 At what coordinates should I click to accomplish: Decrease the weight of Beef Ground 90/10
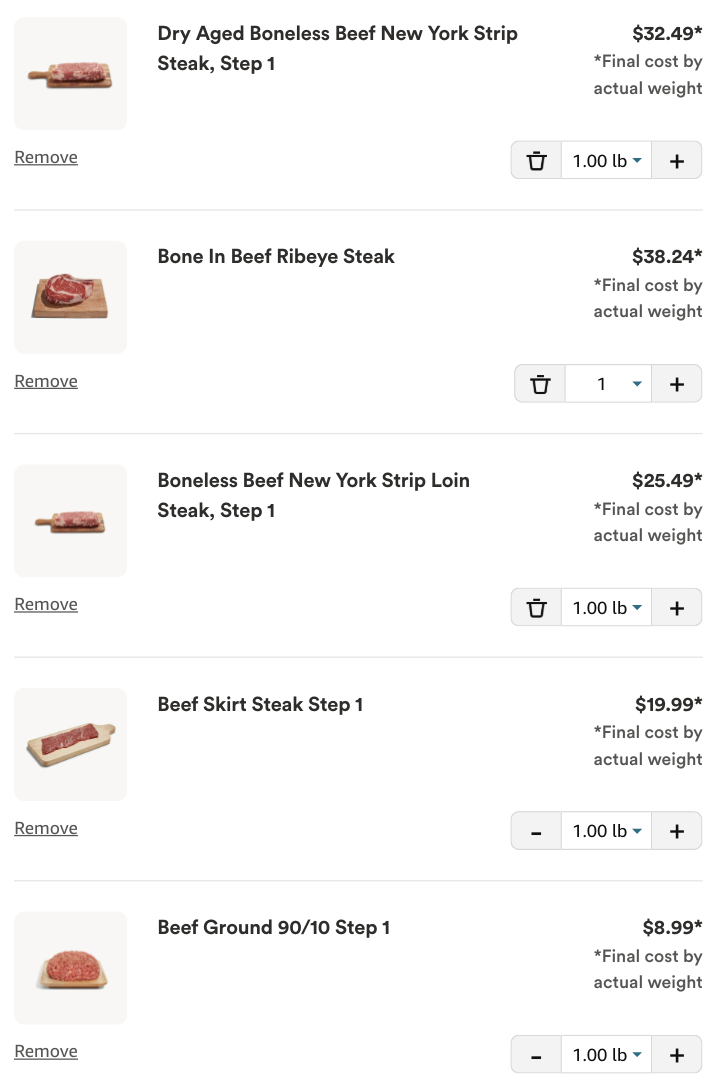(536, 1054)
